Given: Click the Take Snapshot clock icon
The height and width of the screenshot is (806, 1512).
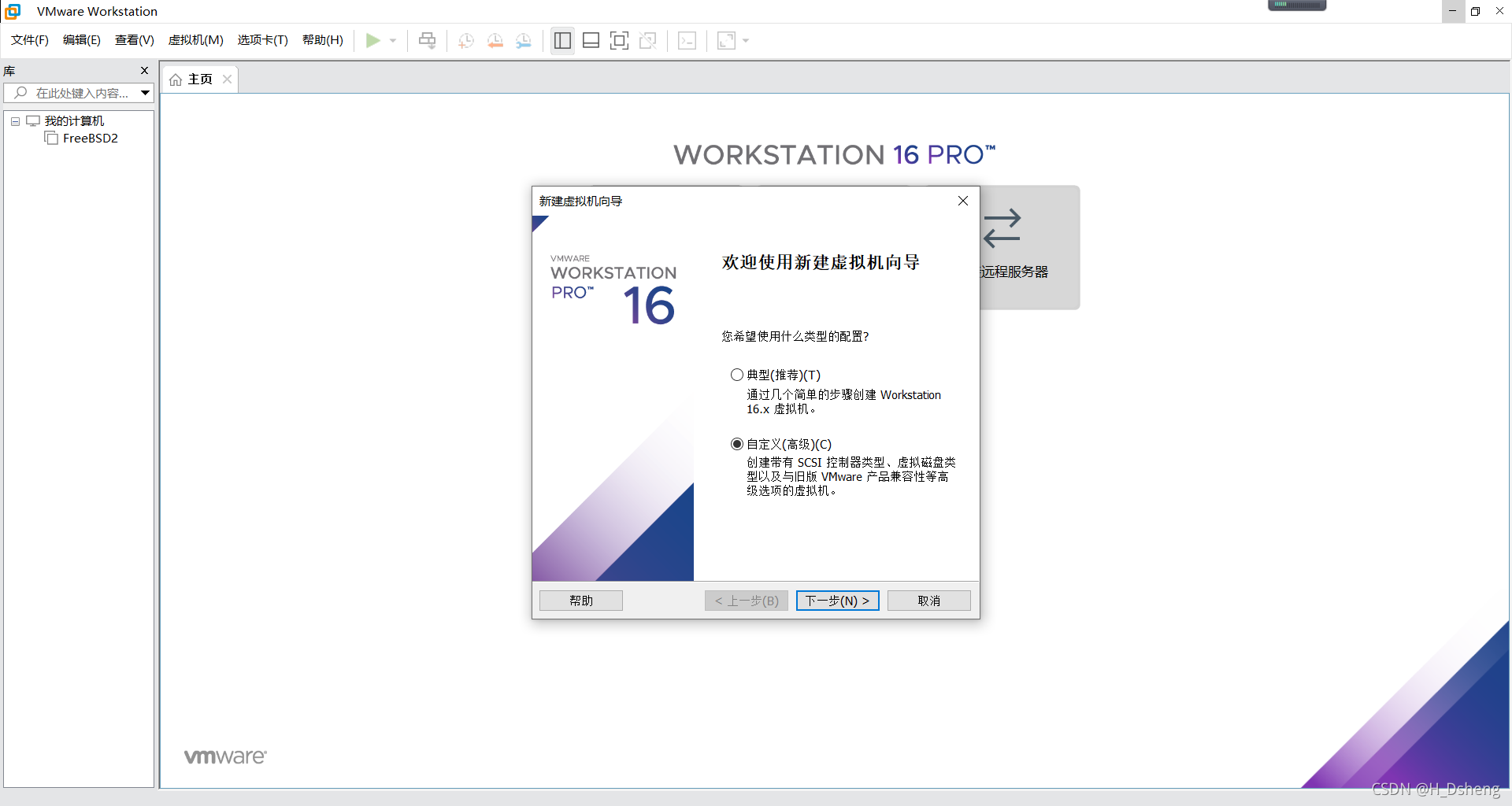Looking at the screenshot, I should pos(466,40).
